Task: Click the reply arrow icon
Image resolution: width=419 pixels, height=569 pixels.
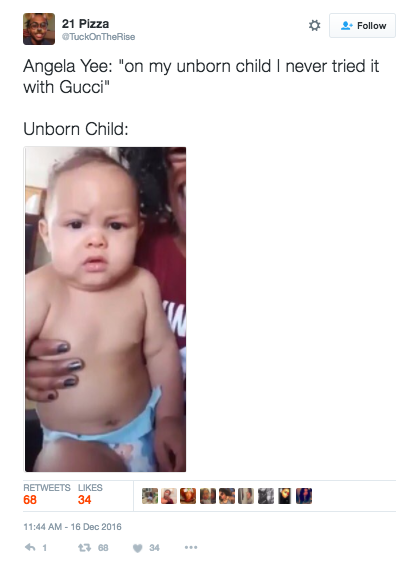Action: (x=30, y=547)
